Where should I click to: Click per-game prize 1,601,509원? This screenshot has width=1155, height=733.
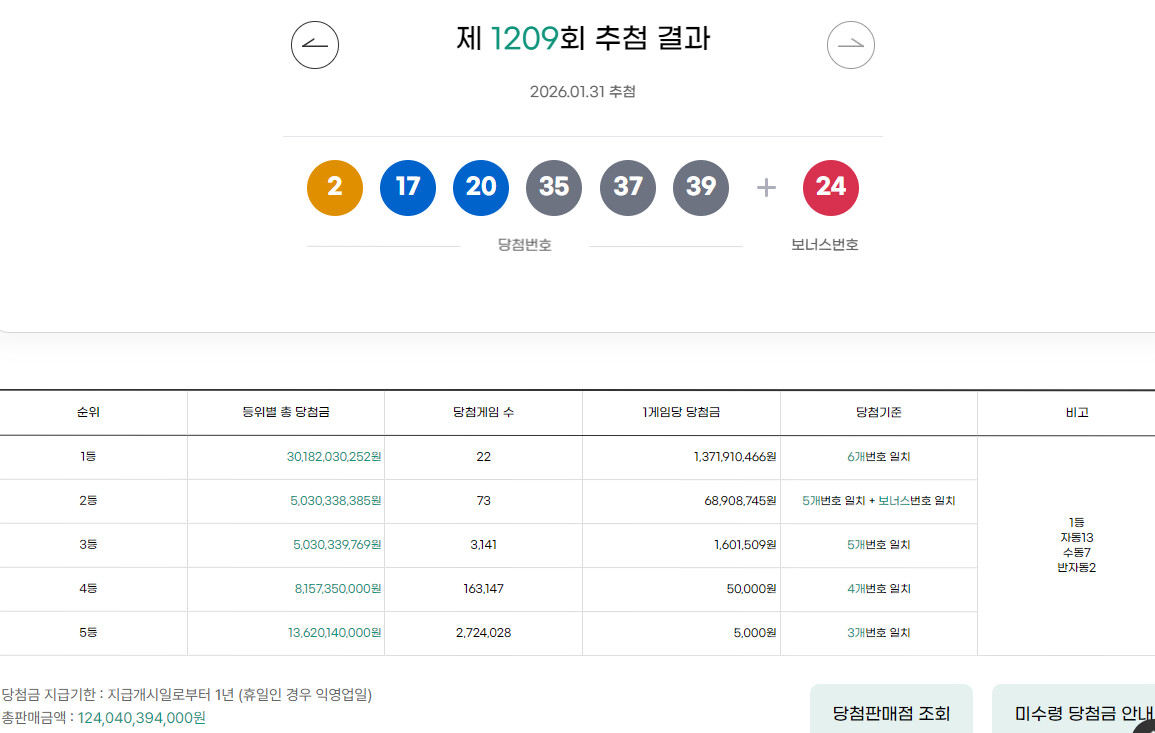point(745,545)
